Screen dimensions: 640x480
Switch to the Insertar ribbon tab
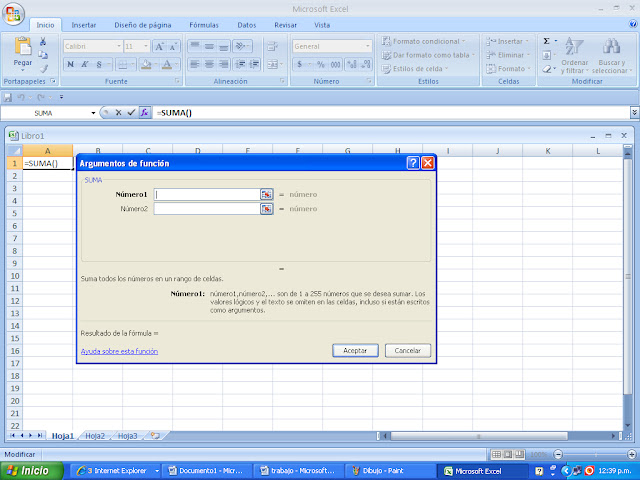click(84, 25)
